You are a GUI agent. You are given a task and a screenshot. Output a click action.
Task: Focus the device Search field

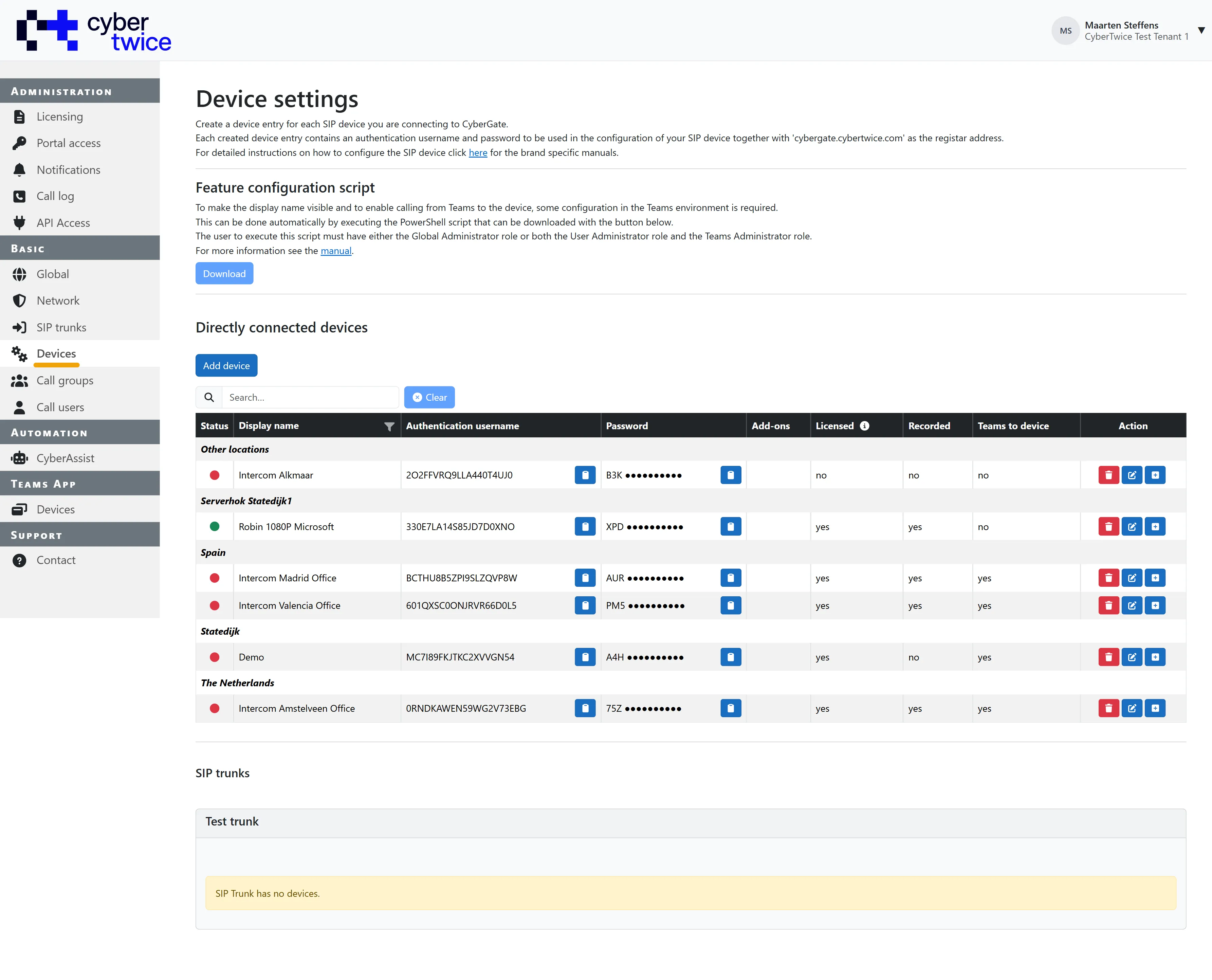(310, 398)
